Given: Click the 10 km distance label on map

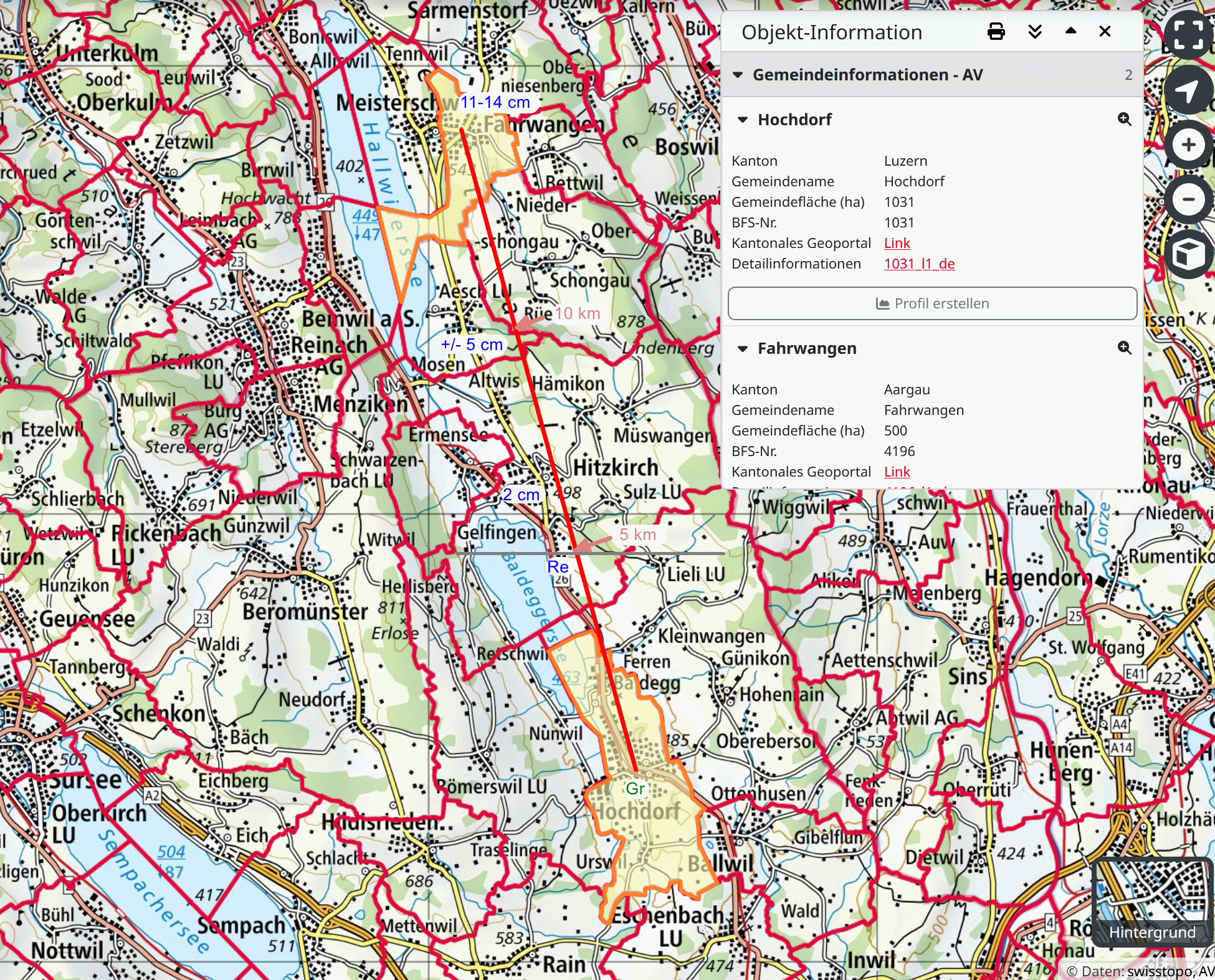Looking at the screenshot, I should tap(577, 314).
